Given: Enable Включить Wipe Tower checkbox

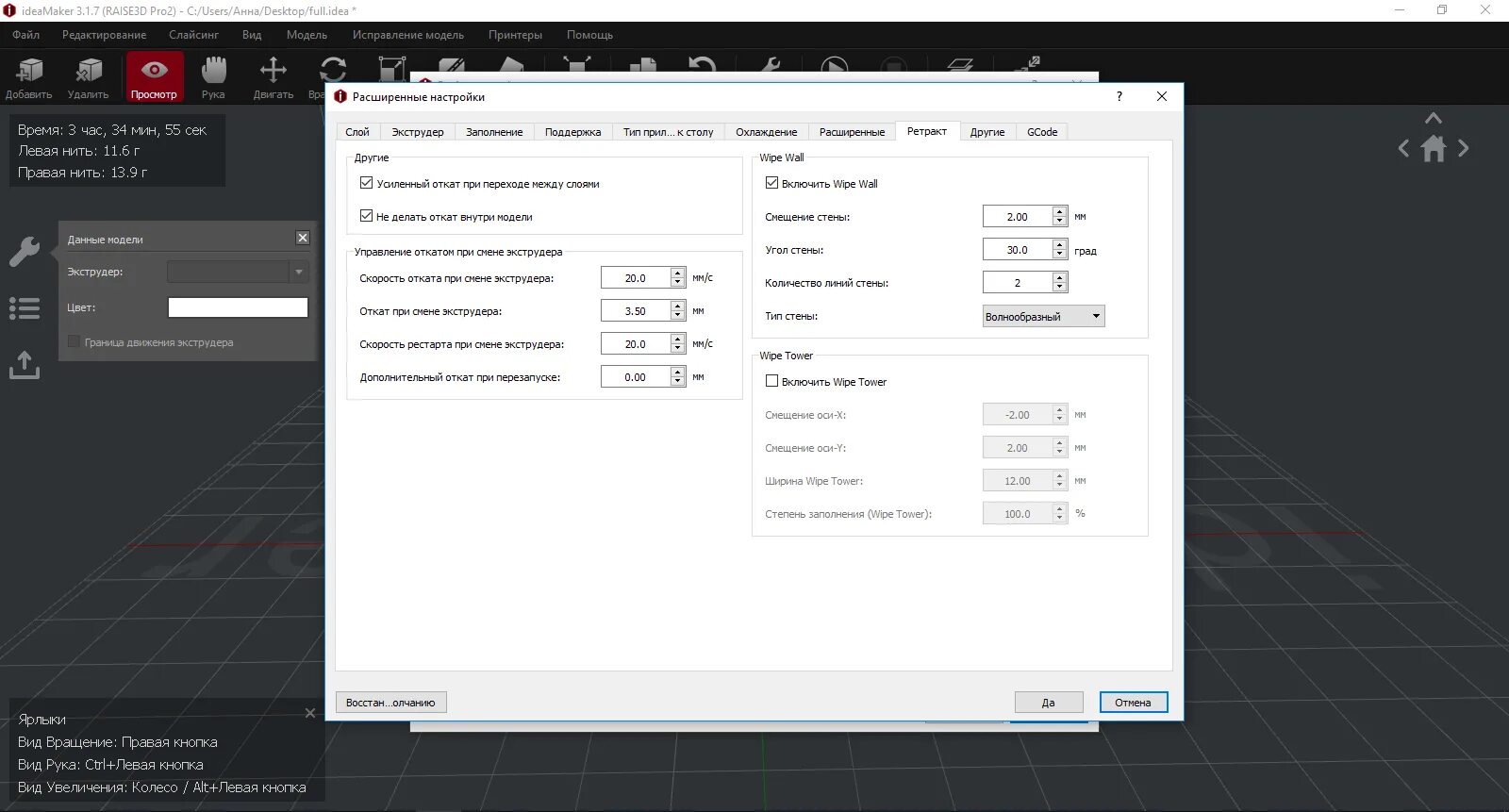Looking at the screenshot, I should point(771,381).
